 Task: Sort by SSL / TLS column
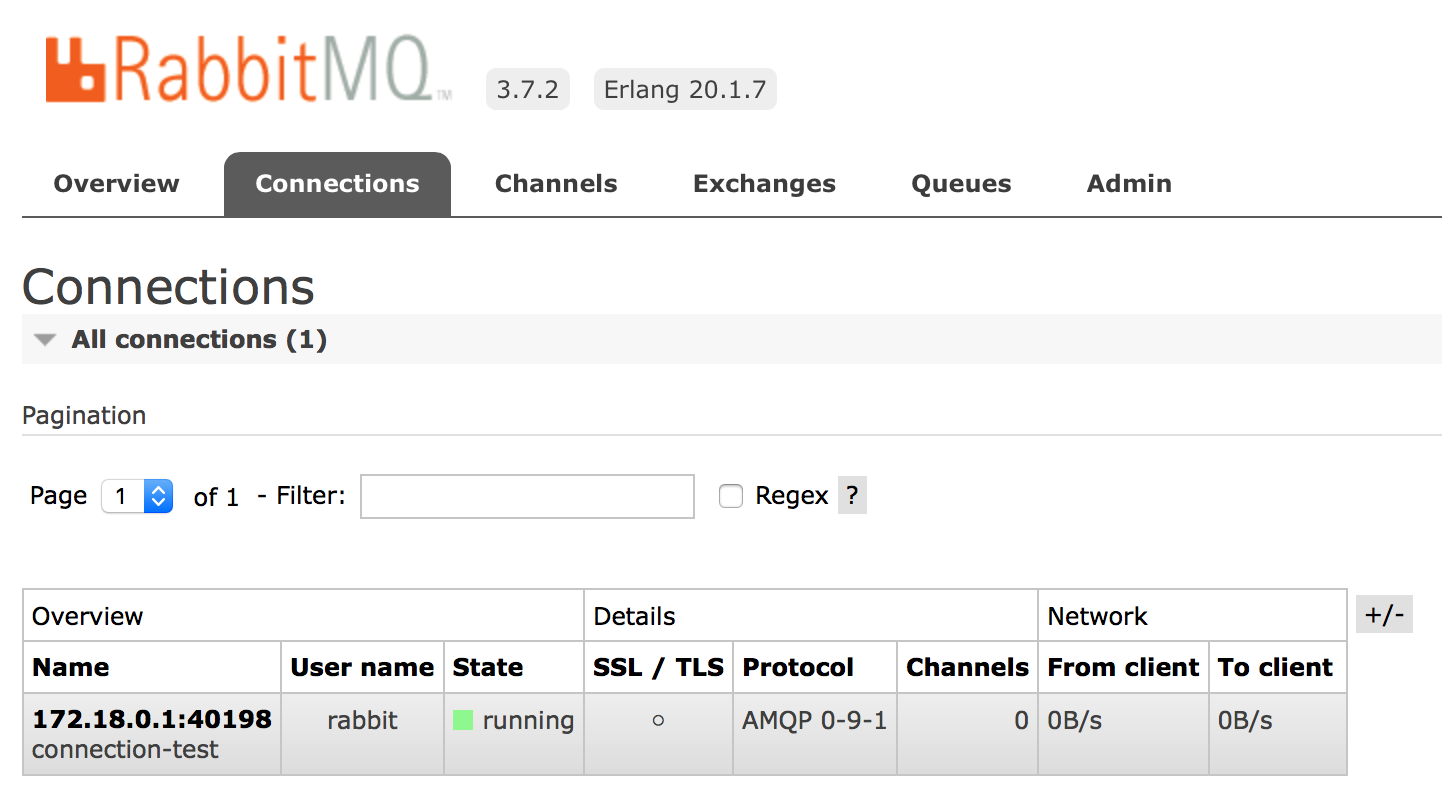(x=658, y=667)
